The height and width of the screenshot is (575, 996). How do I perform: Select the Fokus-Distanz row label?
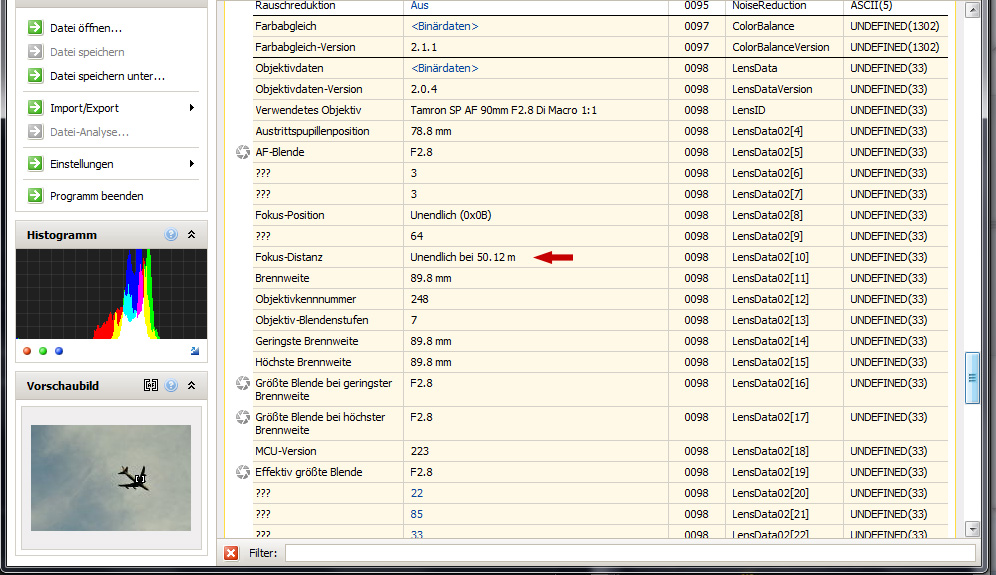289,257
